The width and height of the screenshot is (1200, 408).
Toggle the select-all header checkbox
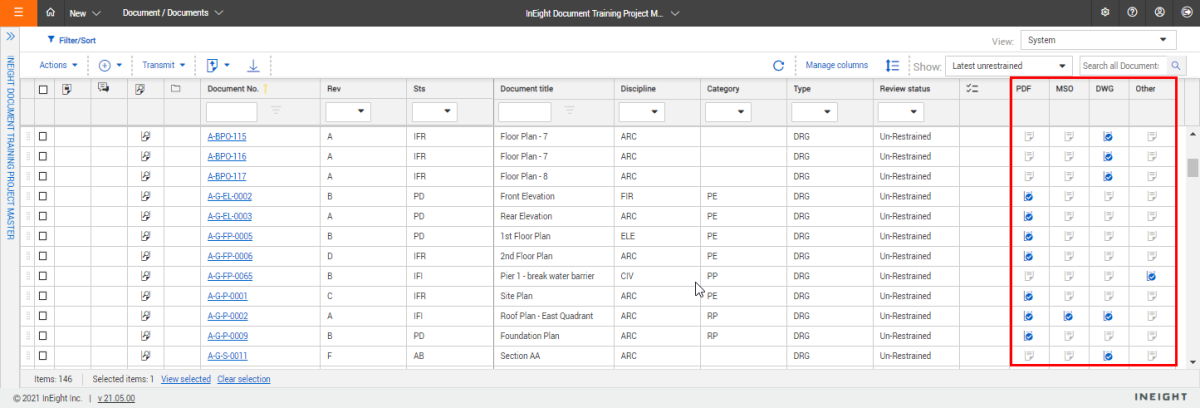pos(43,89)
